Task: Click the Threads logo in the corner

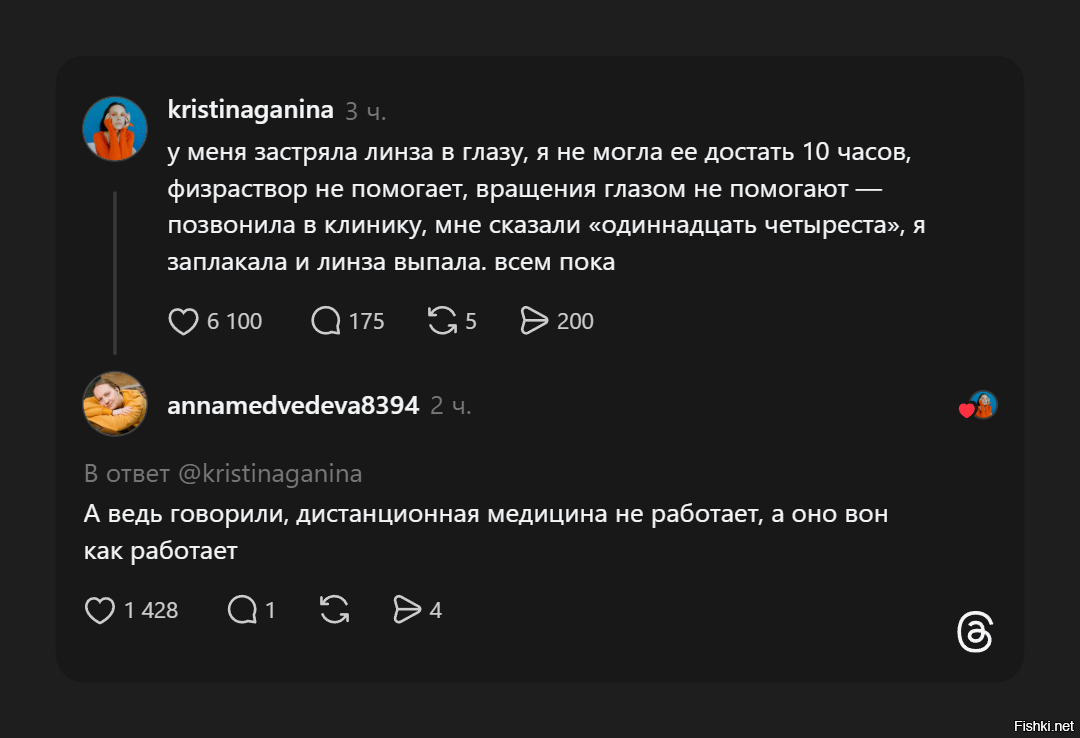Action: [975, 633]
